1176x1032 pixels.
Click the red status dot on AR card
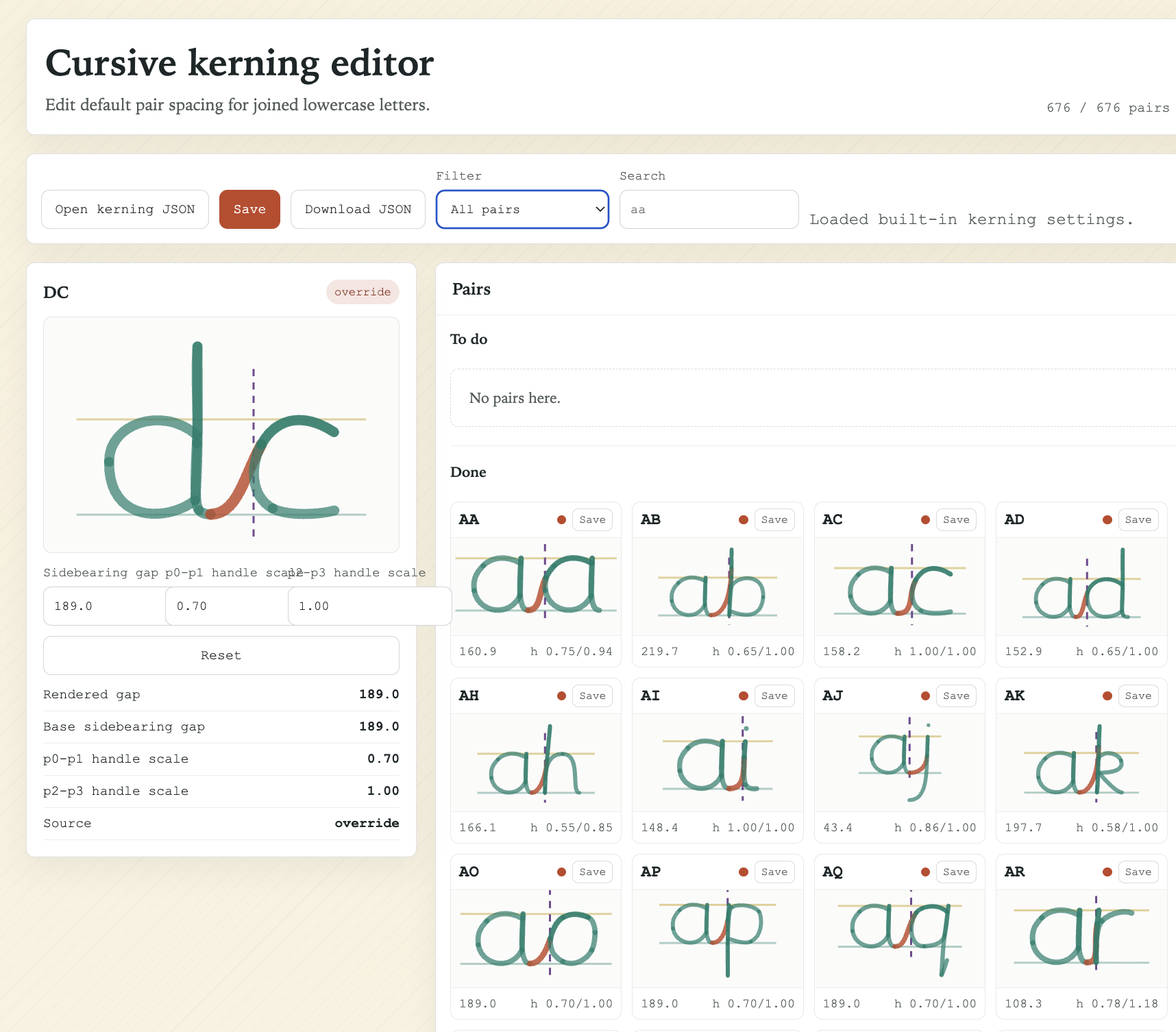(1107, 872)
